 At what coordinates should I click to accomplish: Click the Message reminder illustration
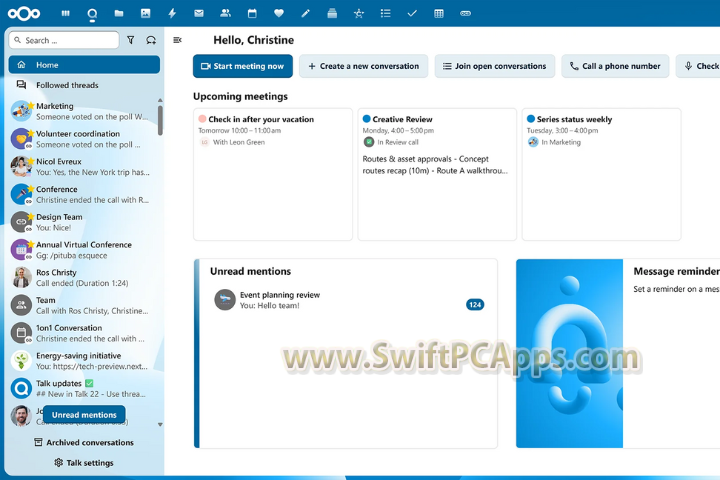[x=569, y=353]
